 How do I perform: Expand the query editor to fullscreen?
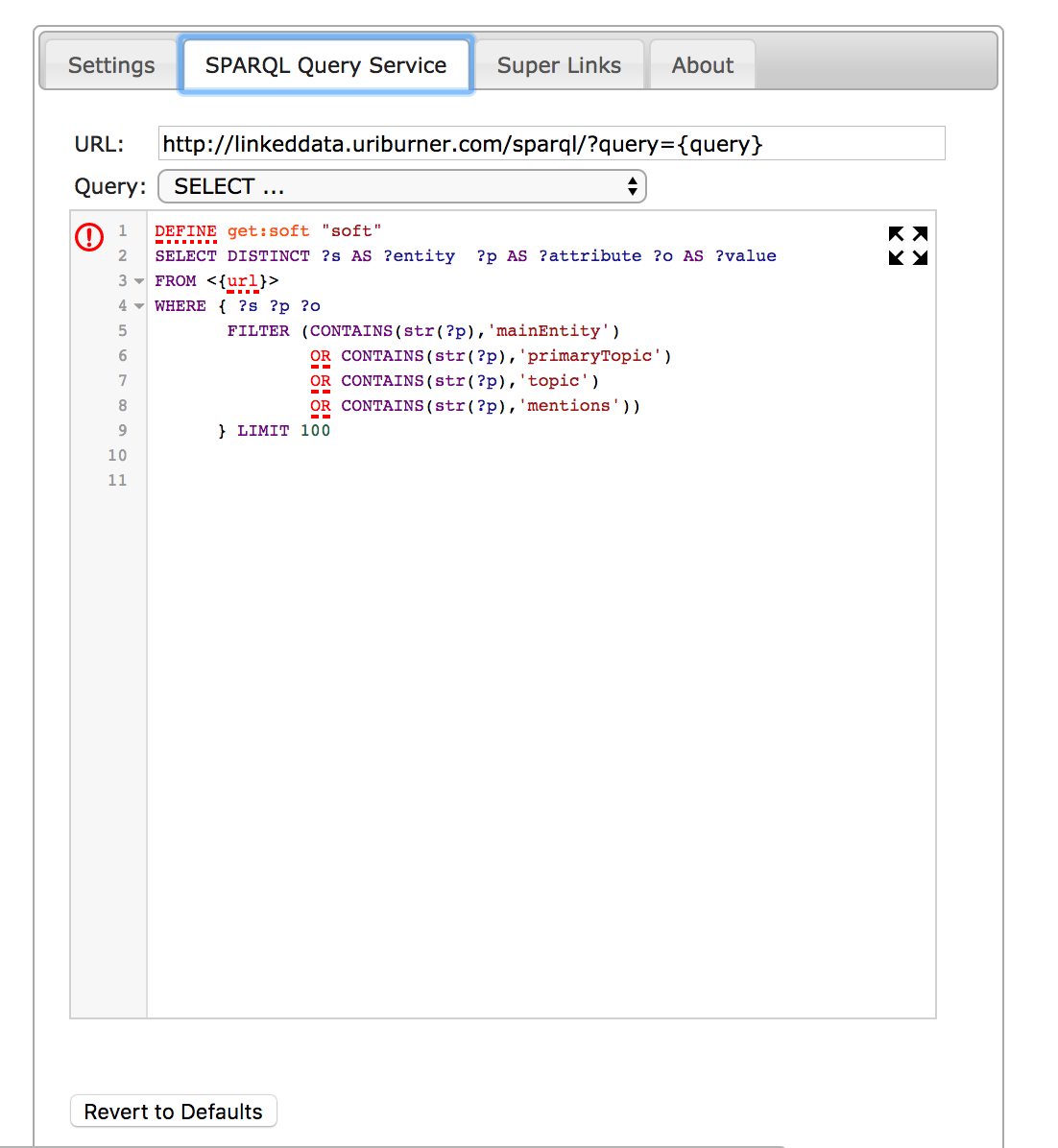click(906, 246)
